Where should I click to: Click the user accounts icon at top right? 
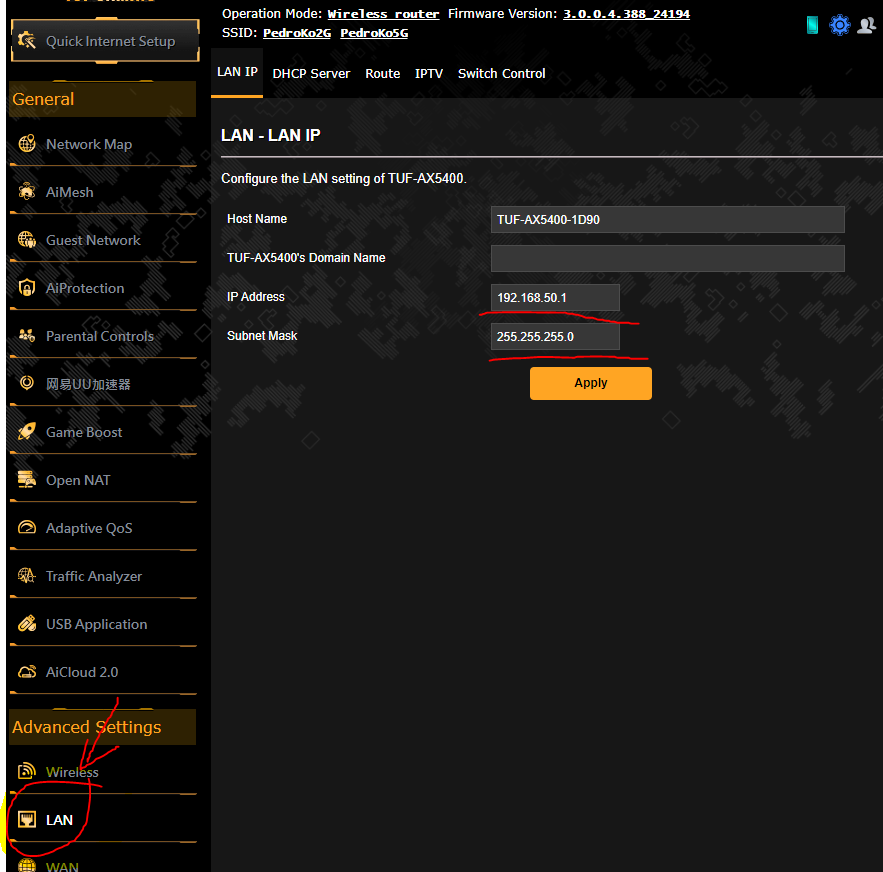coord(866,25)
